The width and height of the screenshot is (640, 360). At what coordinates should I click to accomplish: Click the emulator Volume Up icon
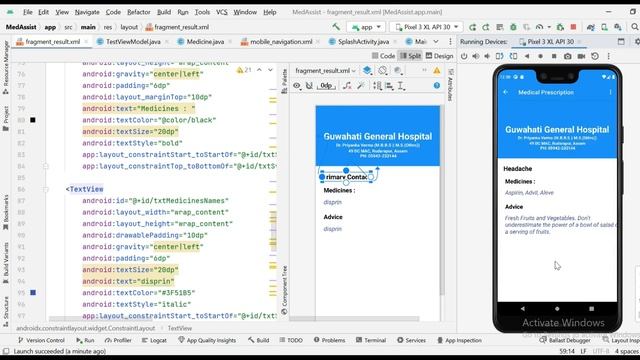pos(476,56)
